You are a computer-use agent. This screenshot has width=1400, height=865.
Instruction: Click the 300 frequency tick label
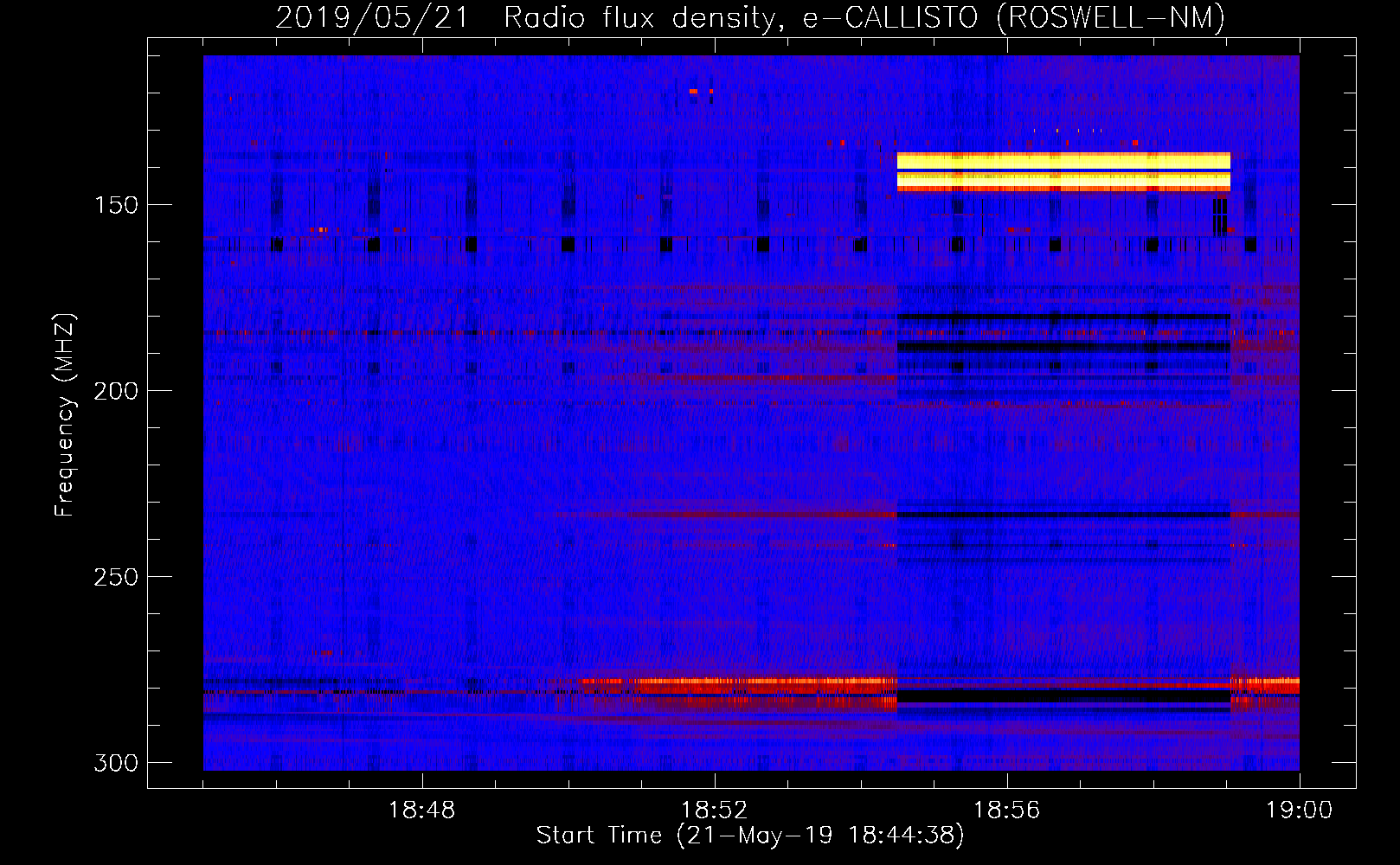[x=116, y=763]
